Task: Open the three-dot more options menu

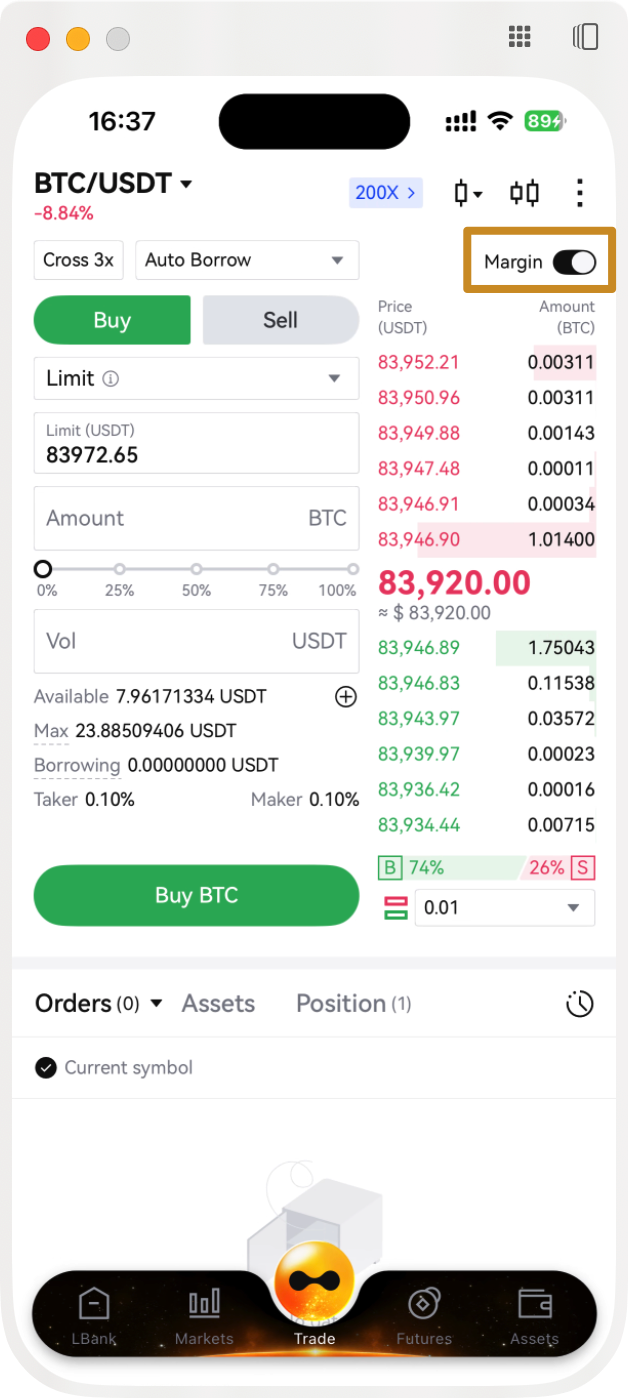Action: (580, 193)
